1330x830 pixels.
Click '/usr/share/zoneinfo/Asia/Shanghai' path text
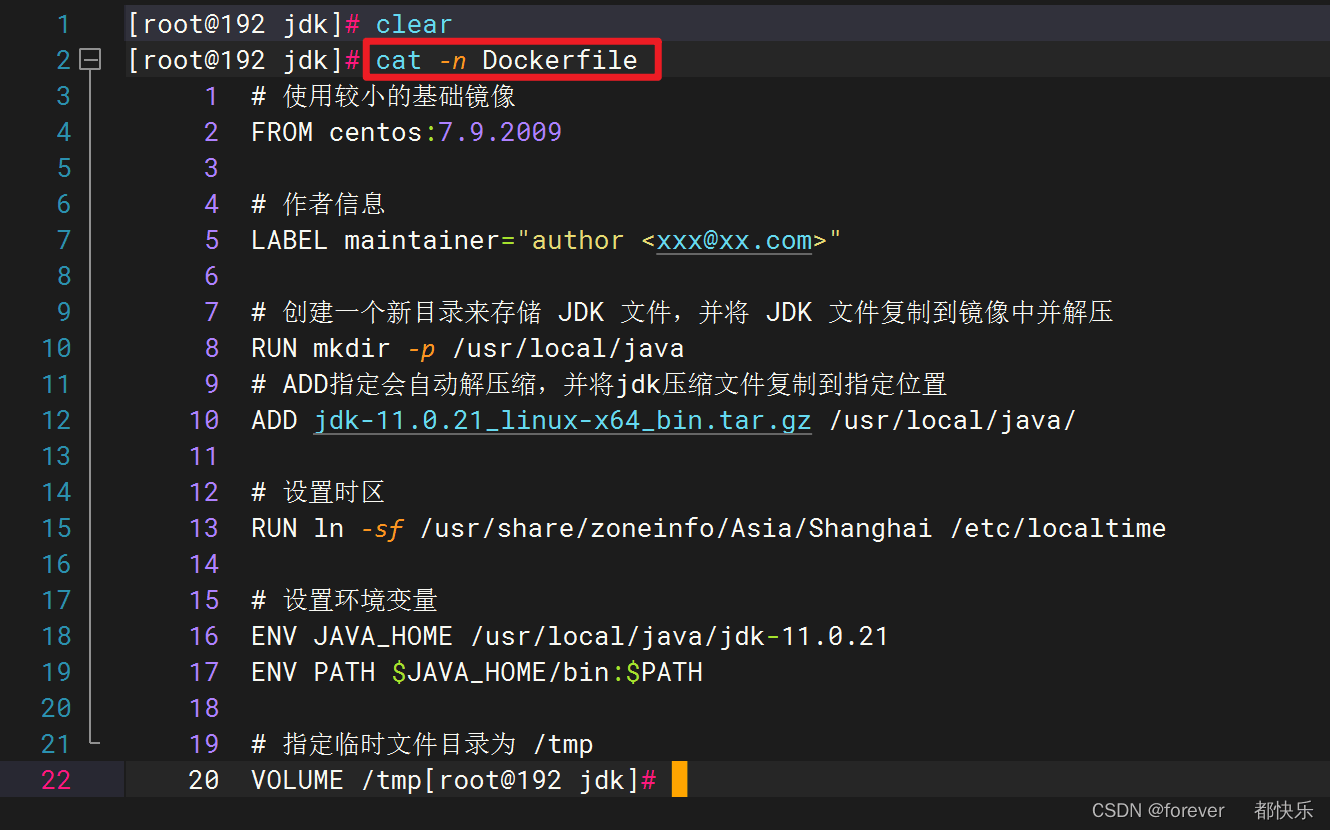pos(676,528)
